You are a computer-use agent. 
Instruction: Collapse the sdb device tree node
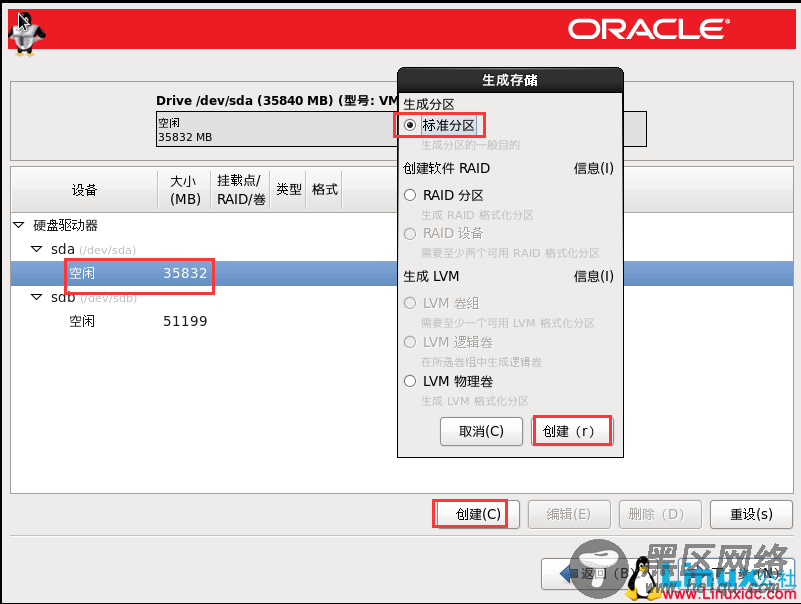tap(37, 297)
